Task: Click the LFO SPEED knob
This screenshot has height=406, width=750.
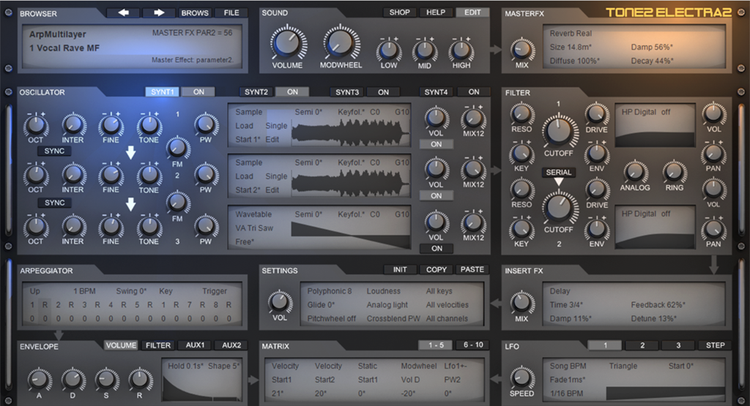Action: [x=521, y=378]
